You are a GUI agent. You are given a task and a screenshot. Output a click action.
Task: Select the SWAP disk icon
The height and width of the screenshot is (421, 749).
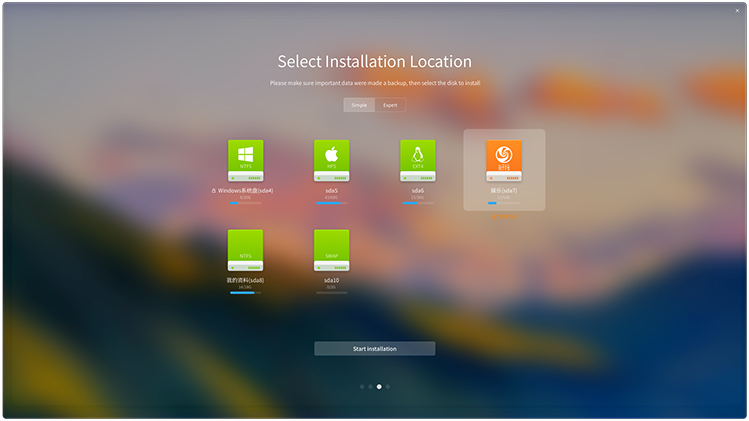pos(332,250)
